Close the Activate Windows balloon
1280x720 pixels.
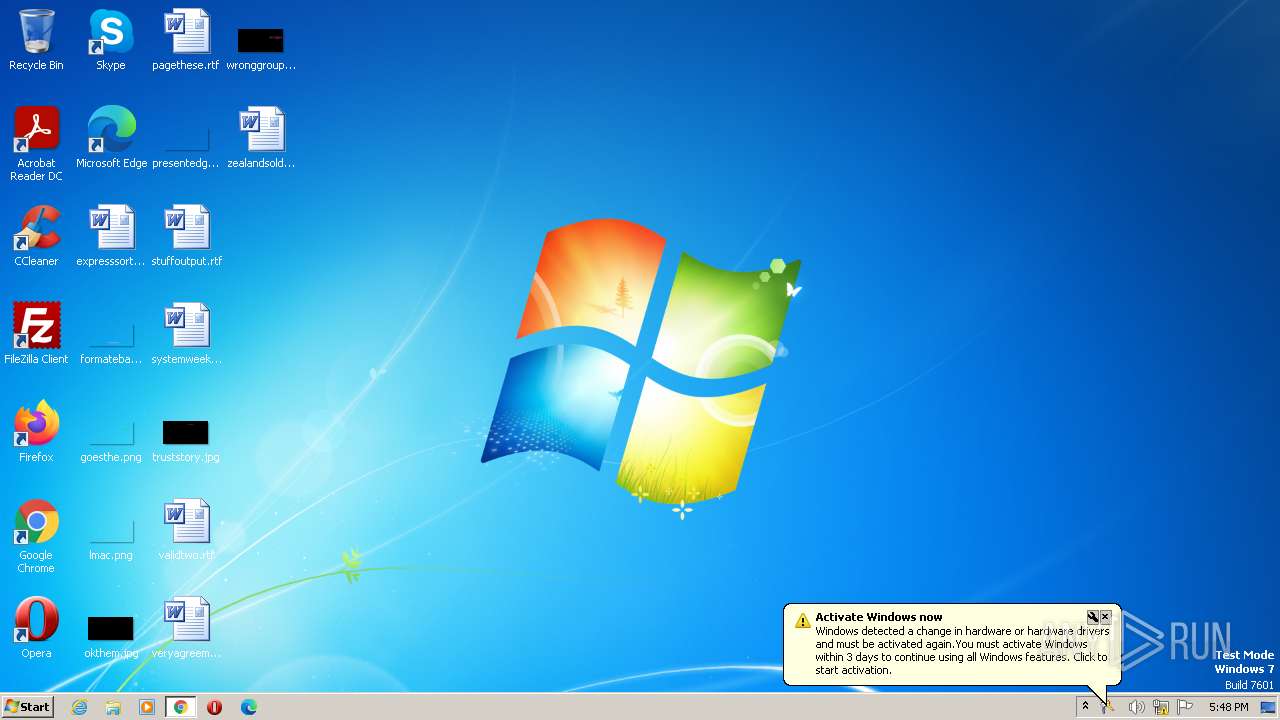[1105, 617]
